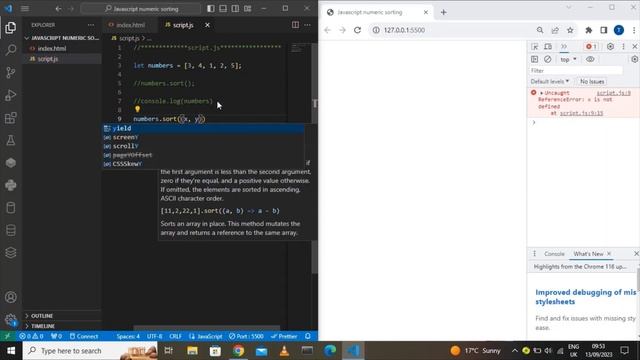
Task: Open errors and warnings in status bar
Action: click(x=31, y=336)
